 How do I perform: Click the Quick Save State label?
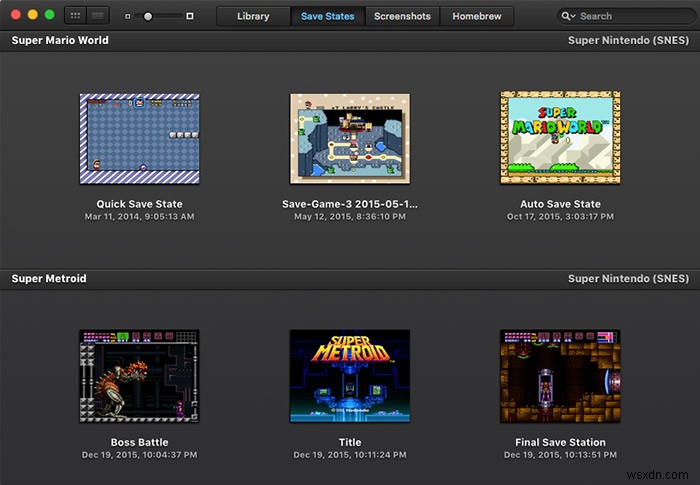pyautogui.click(x=140, y=204)
